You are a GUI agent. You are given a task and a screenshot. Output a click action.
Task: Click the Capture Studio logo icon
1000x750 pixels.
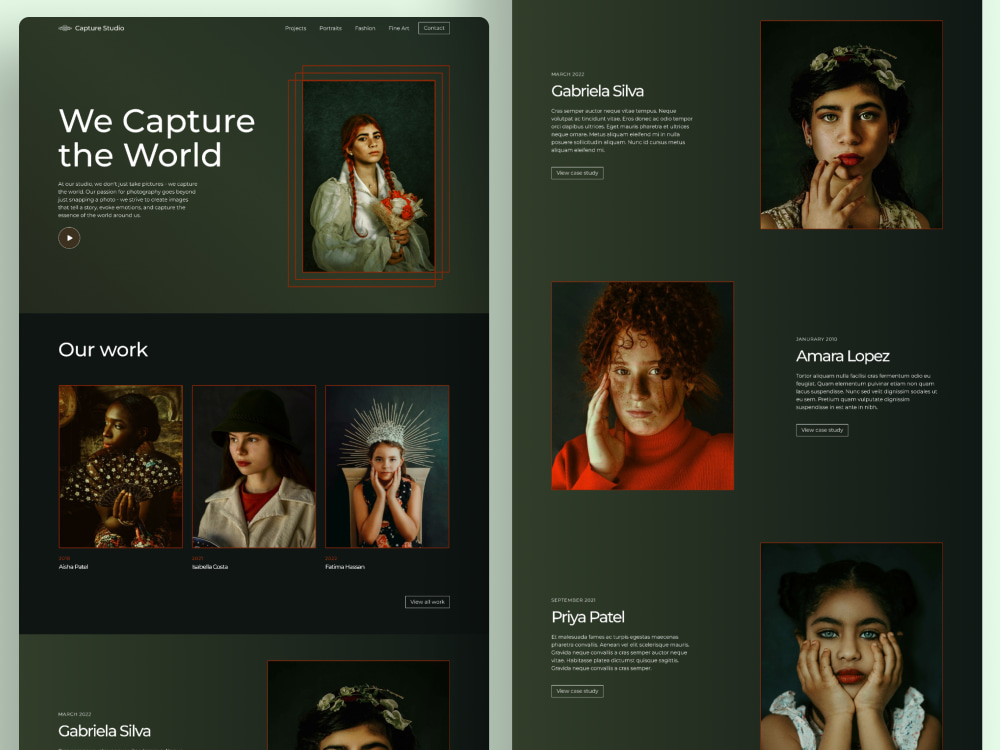point(63,28)
